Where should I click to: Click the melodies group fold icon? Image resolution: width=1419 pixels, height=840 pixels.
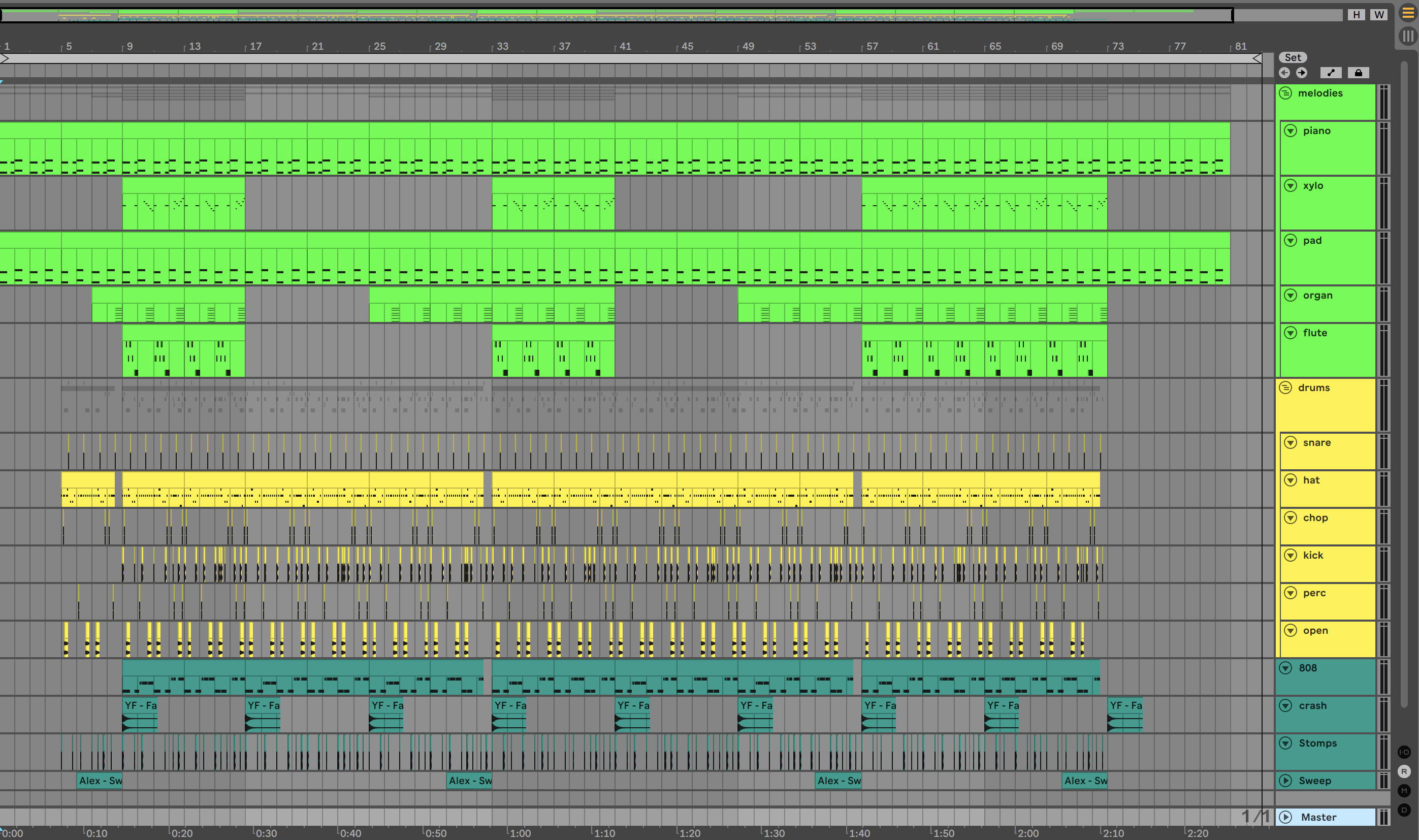1285,93
